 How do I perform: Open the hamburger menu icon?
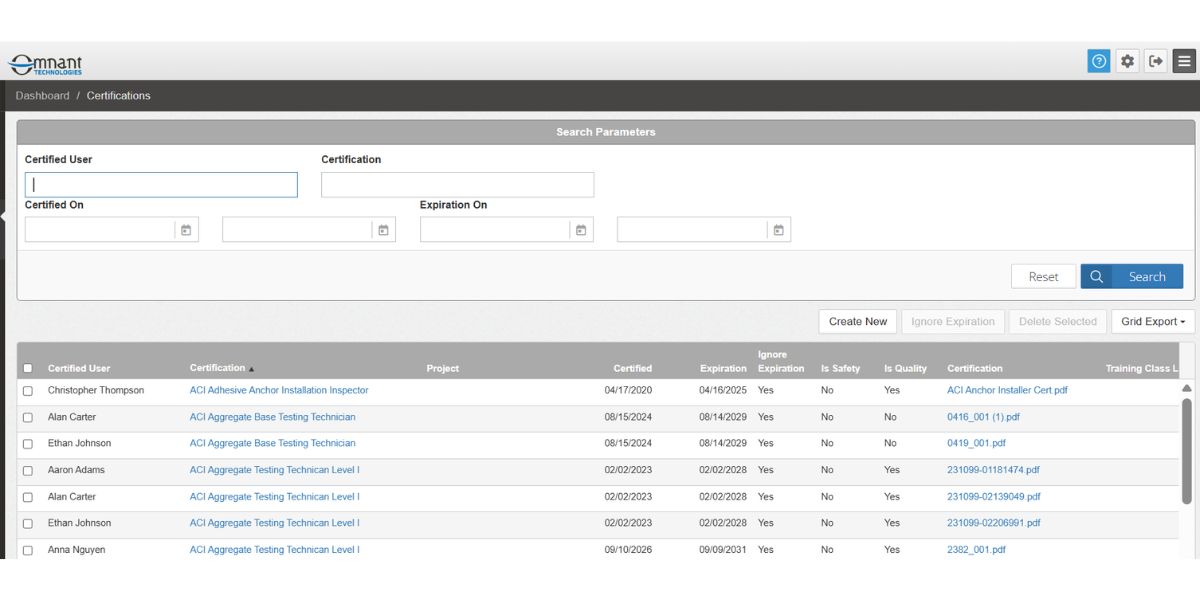pyautogui.click(x=1184, y=61)
